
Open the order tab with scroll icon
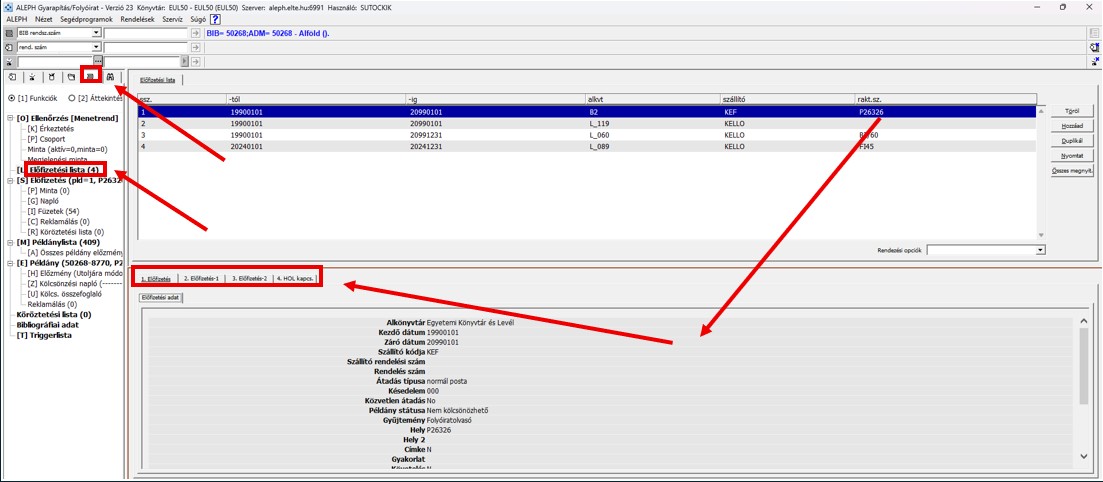(x=12, y=76)
